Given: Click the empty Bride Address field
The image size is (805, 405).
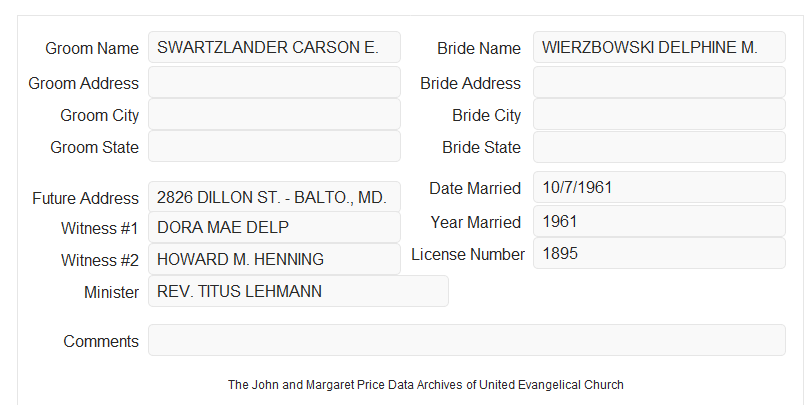Looking at the screenshot, I should [659, 82].
